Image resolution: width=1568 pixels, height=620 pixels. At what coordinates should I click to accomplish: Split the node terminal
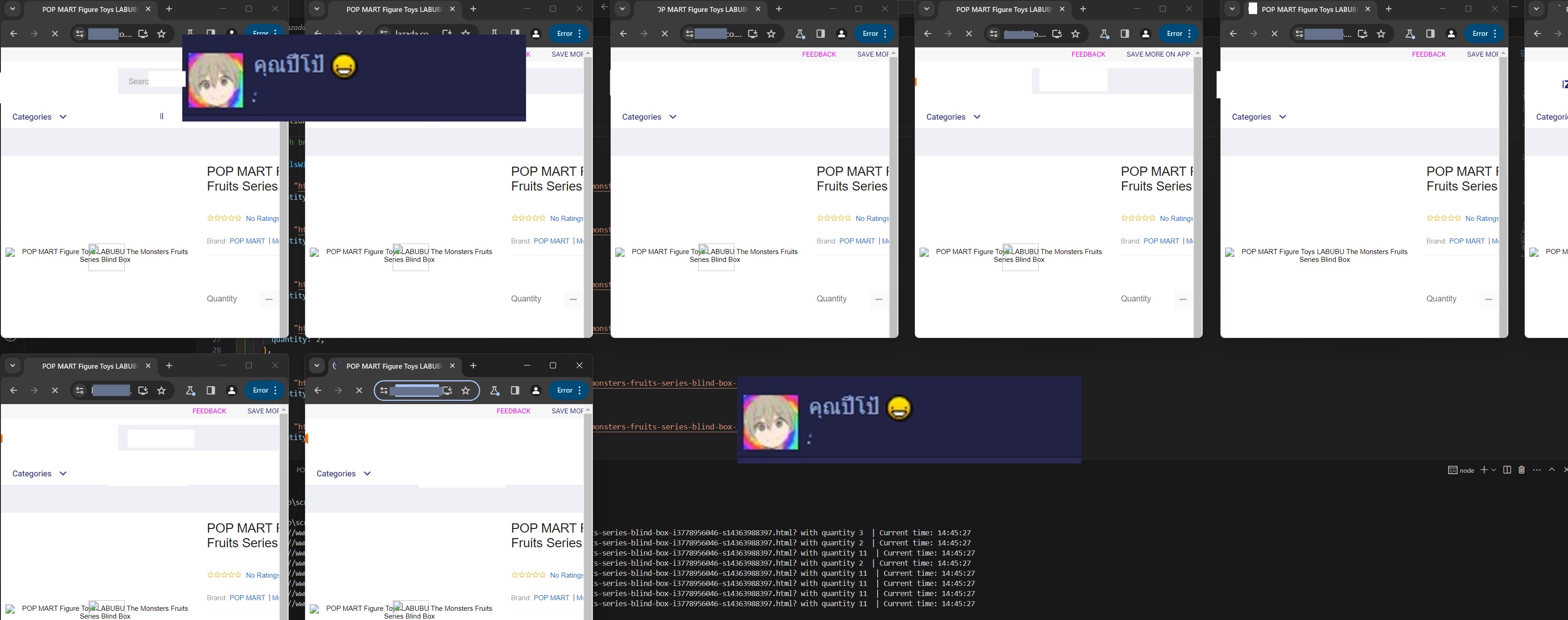click(x=1507, y=469)
